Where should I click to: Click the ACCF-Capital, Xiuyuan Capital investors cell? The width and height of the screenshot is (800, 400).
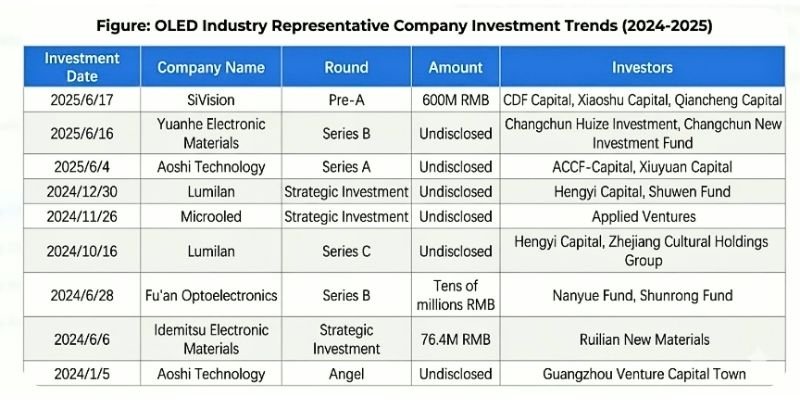tap(642, 166)
